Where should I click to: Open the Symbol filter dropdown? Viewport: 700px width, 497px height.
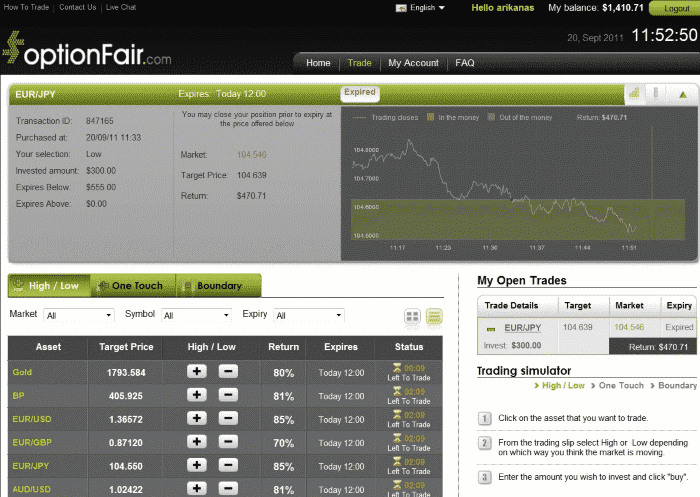[x=196, y=316]
